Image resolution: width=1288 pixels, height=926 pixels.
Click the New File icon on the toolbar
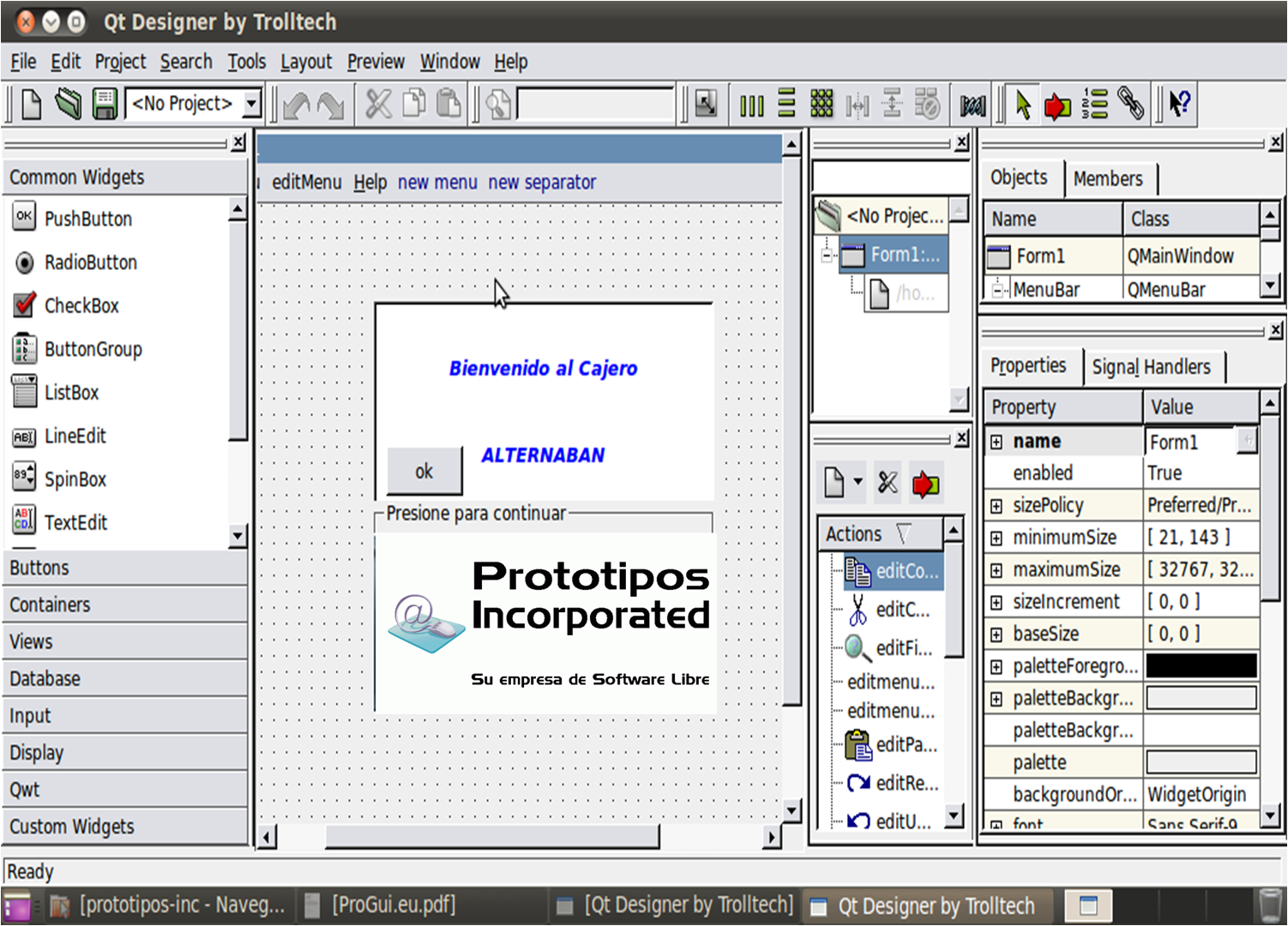coord(30,104)
